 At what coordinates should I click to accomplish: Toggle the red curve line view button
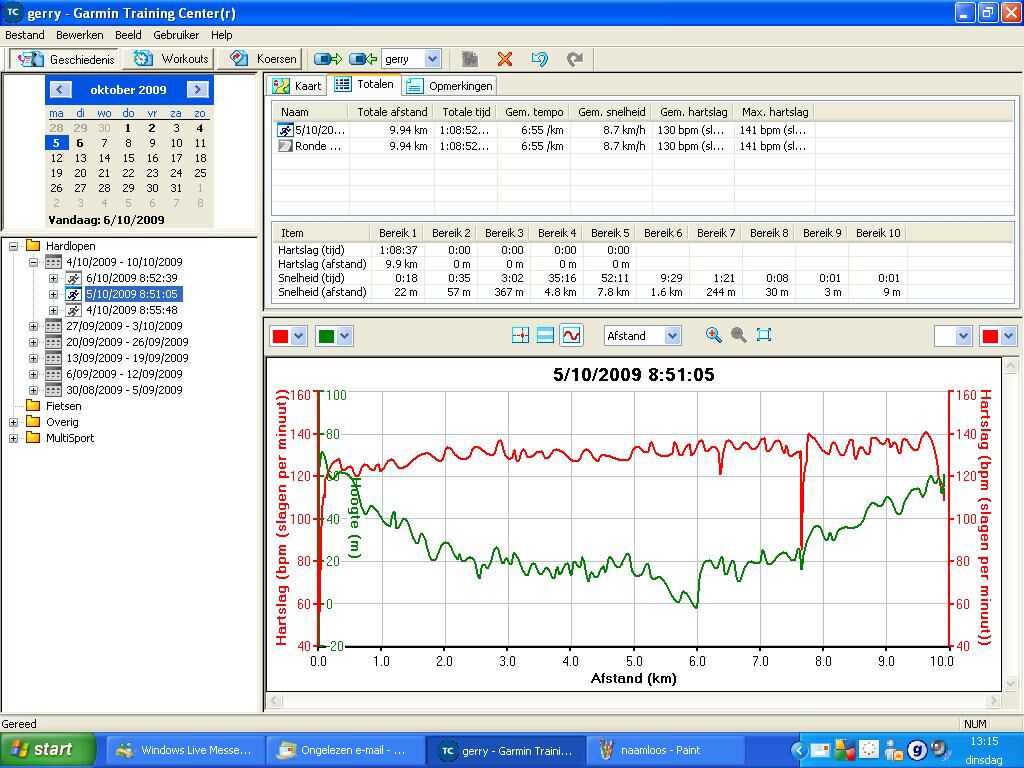click(571, 335)
